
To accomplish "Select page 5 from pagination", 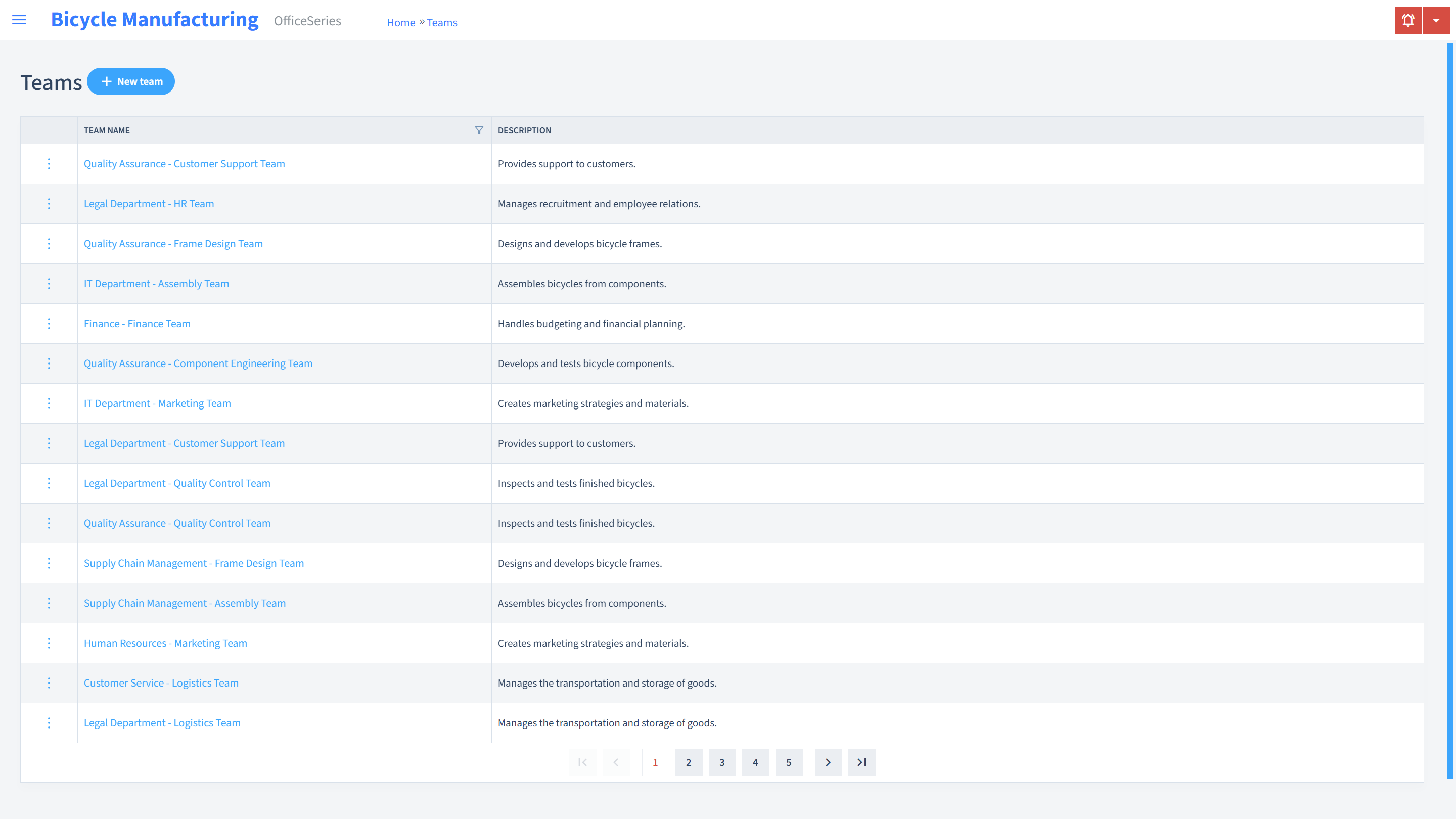I will [789, 762].
